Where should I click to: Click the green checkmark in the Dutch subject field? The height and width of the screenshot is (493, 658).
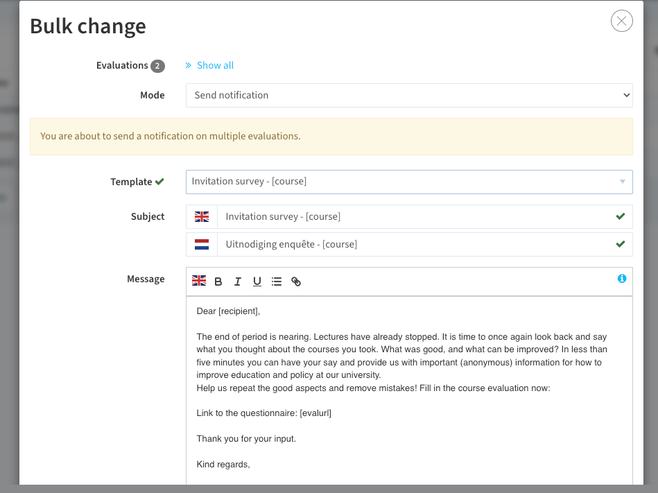tap(620, 244)
